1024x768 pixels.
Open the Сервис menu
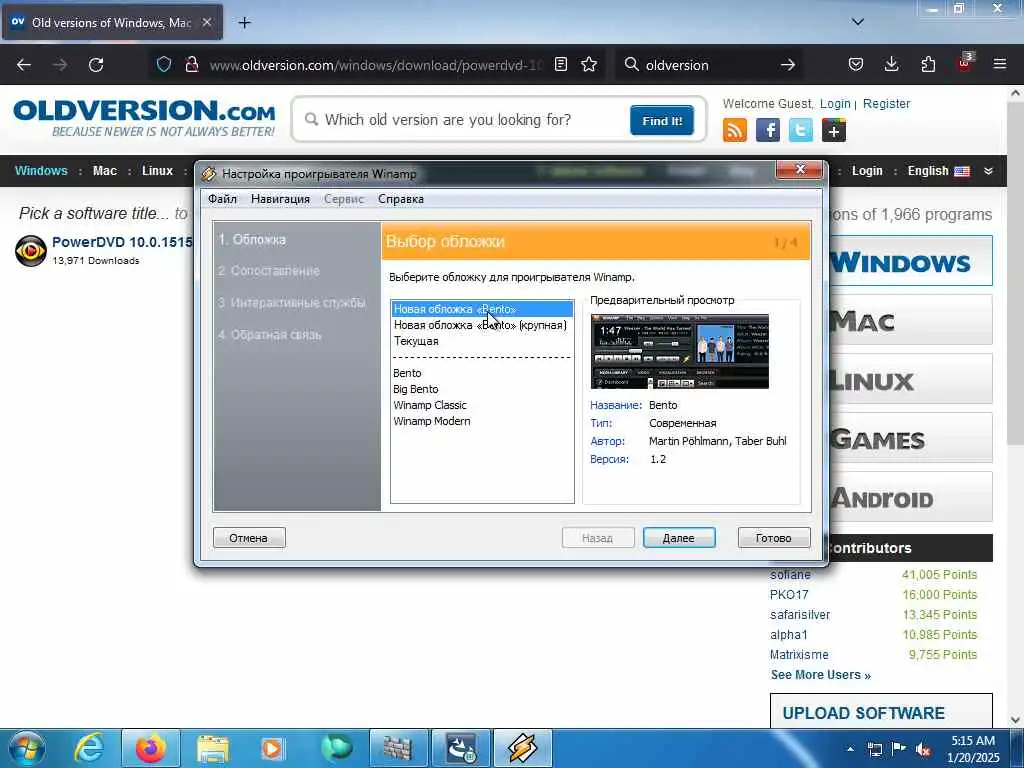(344, 199)
